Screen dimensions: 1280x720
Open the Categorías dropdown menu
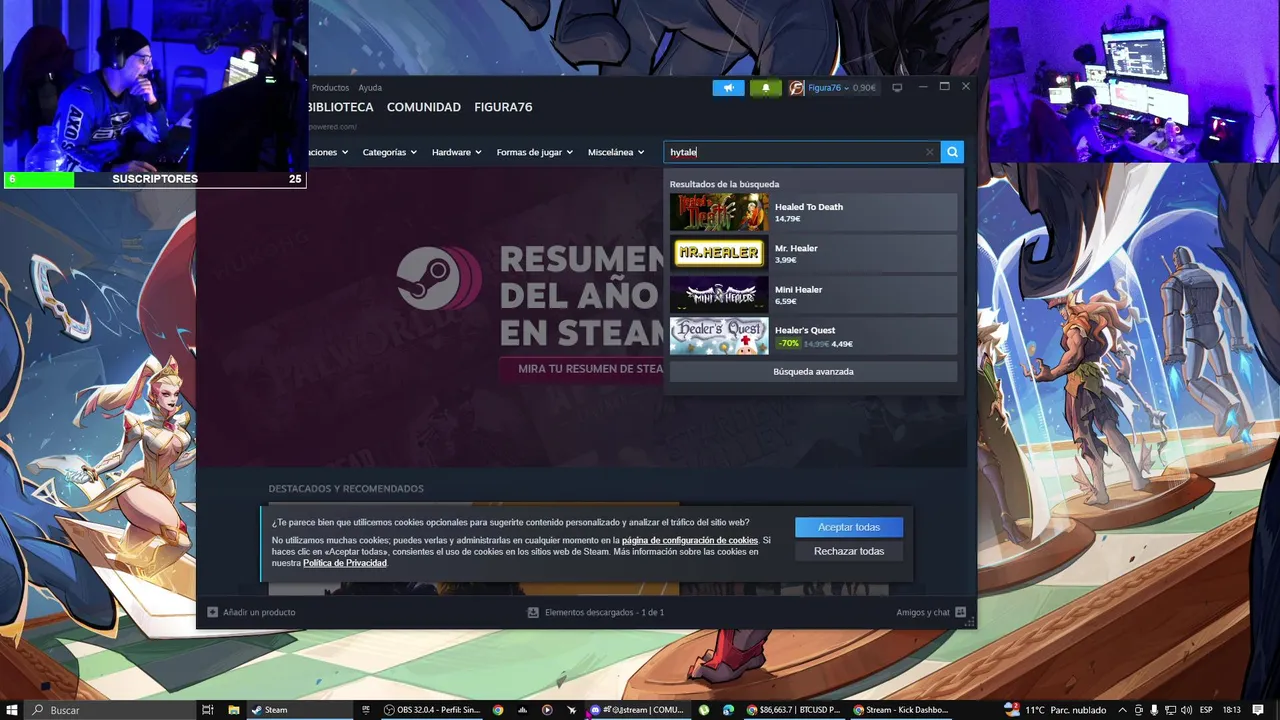click(x=390, y=152)
